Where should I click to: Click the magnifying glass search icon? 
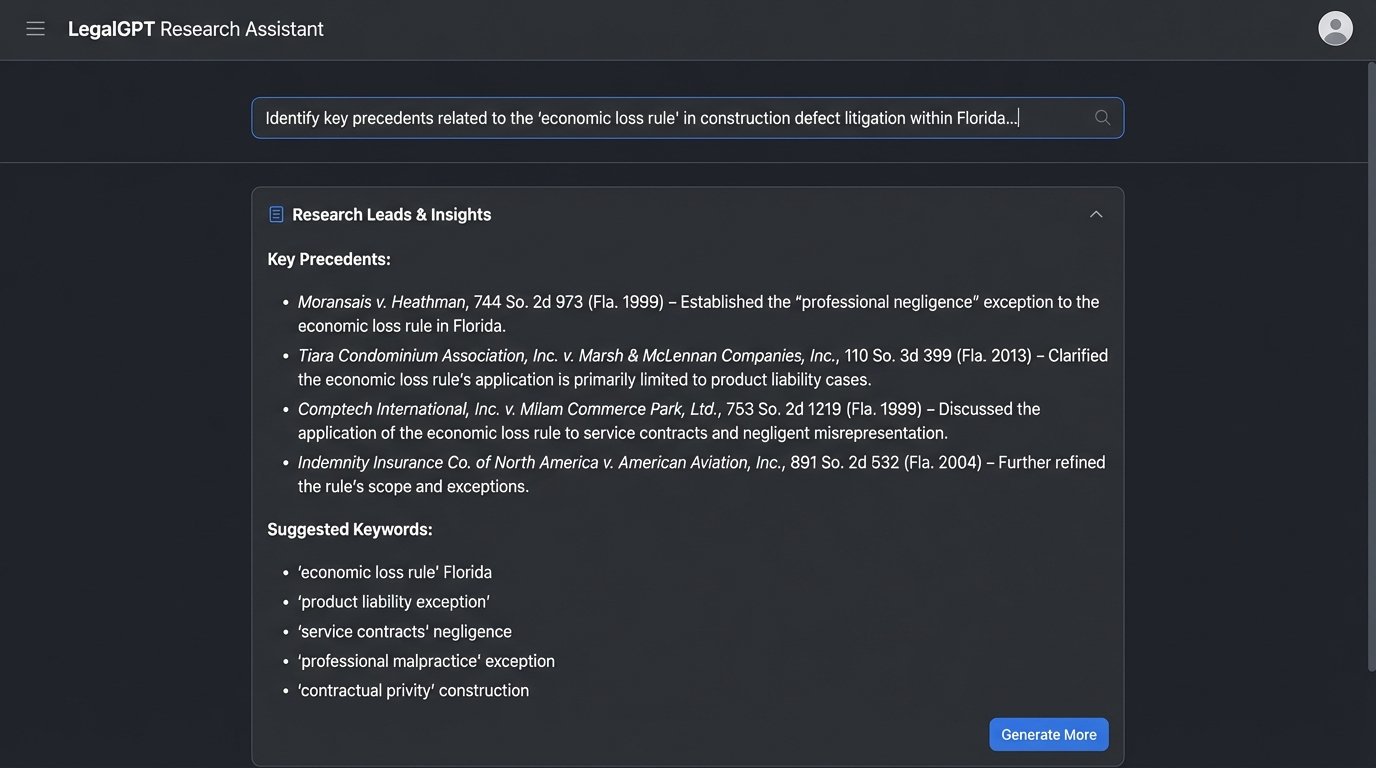(x=1100, y=116)
